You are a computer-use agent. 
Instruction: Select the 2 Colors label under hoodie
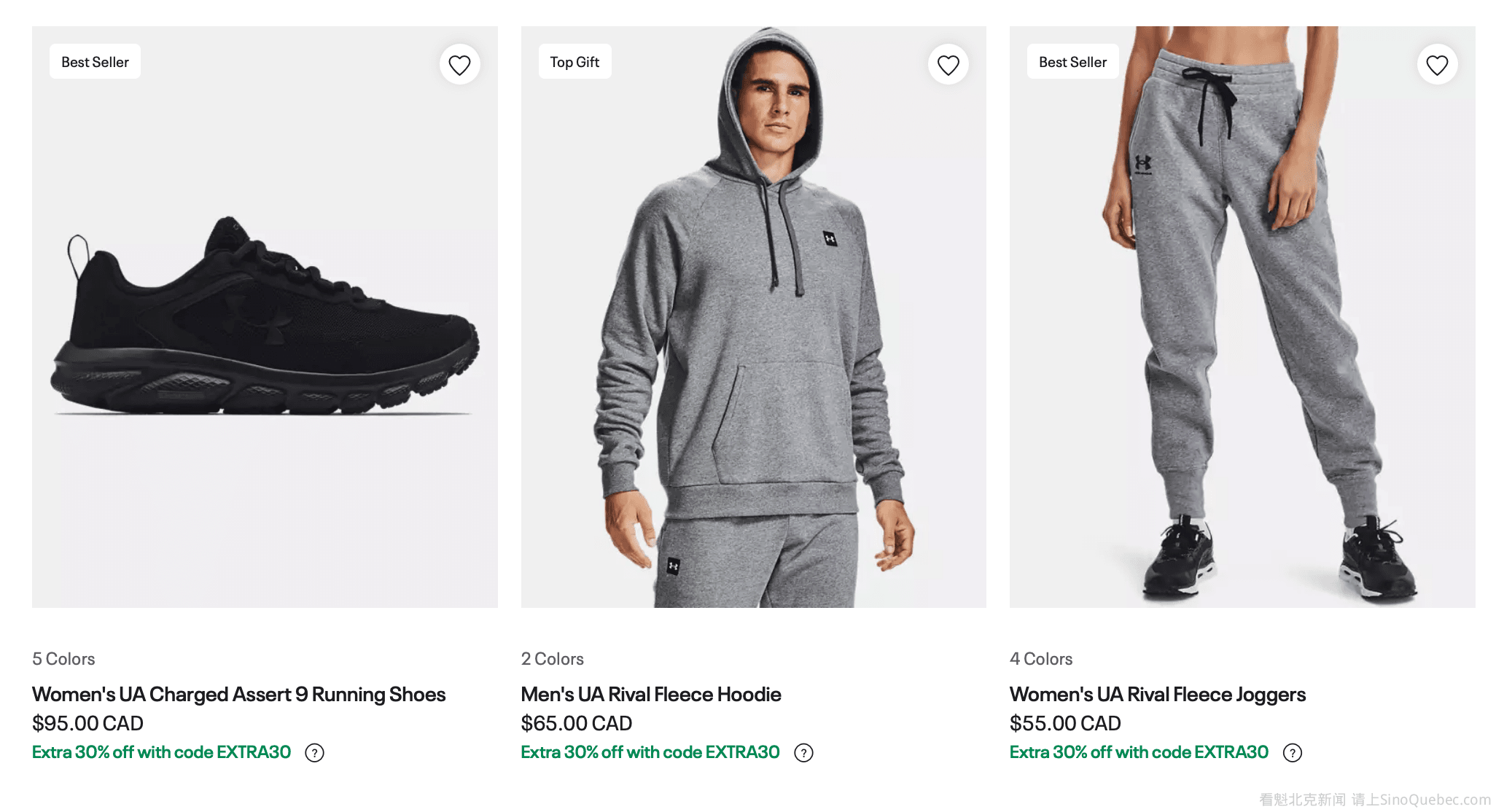pyautogui.click(x=552, y=659)
